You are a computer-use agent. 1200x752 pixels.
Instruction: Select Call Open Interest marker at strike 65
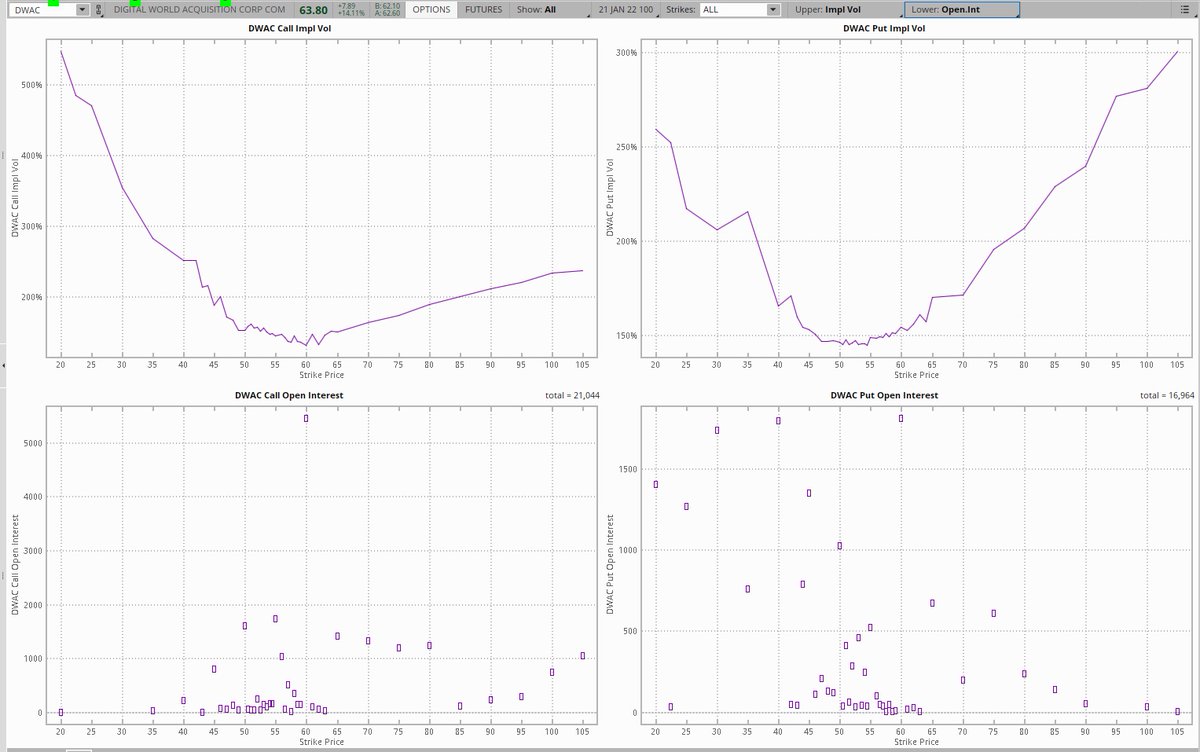point(337,636)
